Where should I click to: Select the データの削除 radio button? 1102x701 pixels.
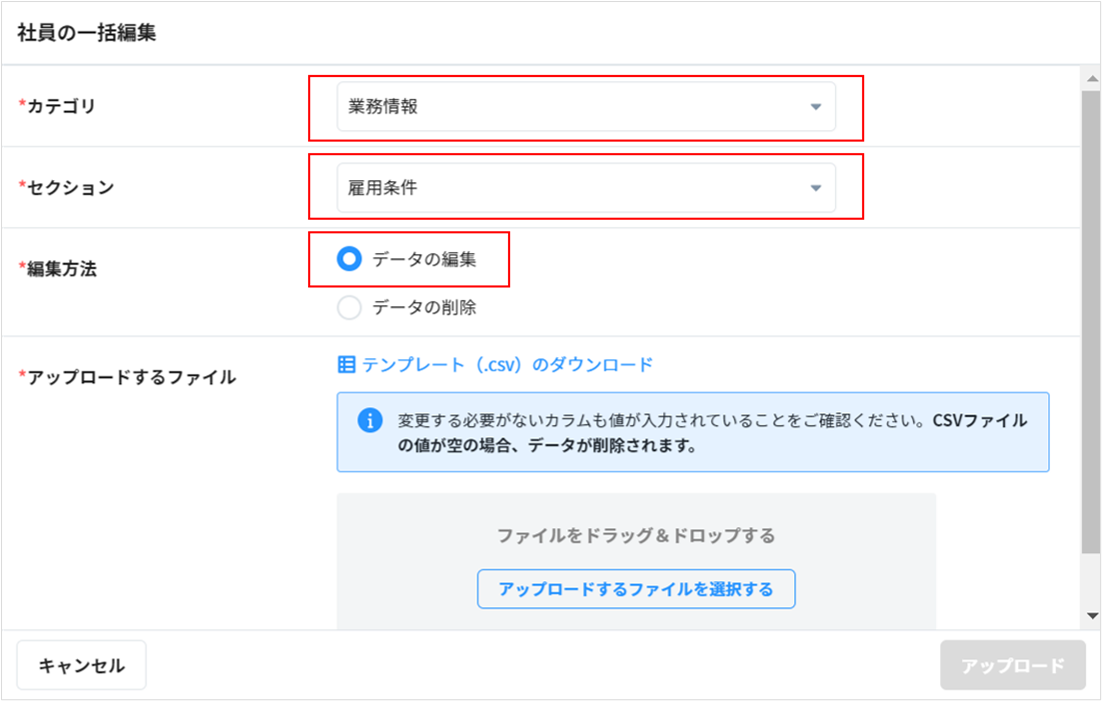tap(349, 308)
